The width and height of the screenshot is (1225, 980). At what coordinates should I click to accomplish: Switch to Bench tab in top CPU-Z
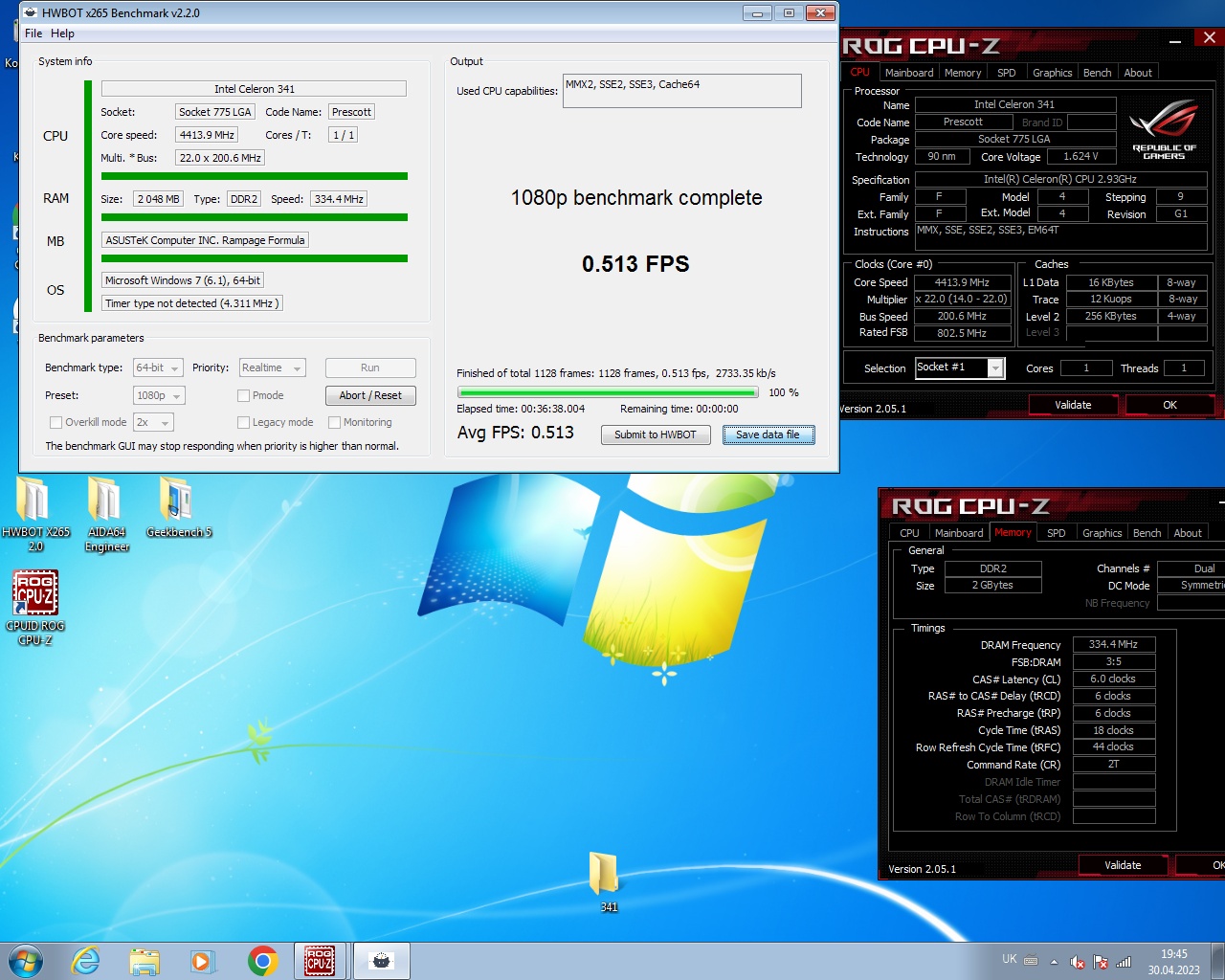click(x=1098, y=73)
